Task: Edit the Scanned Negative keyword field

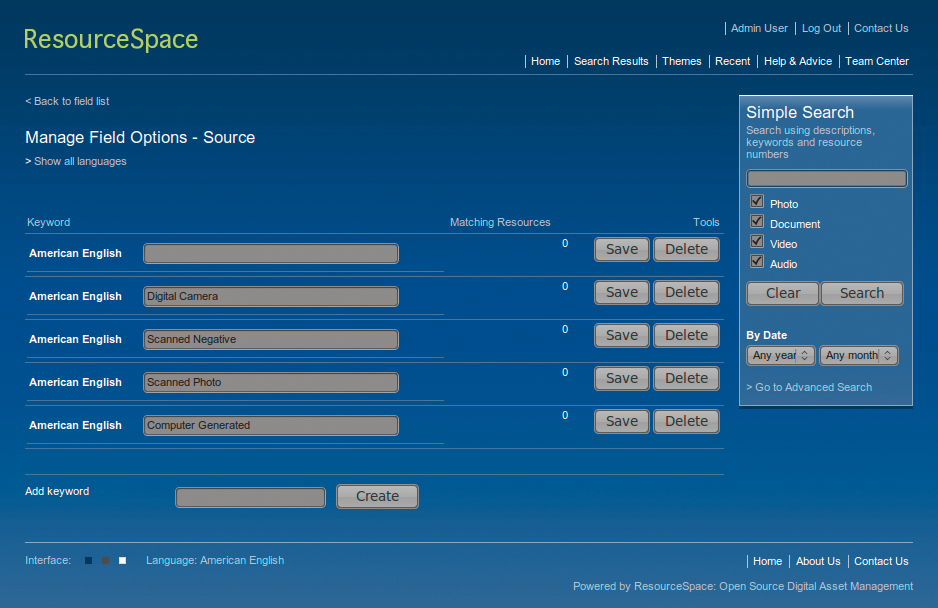Action: [271, 340]
